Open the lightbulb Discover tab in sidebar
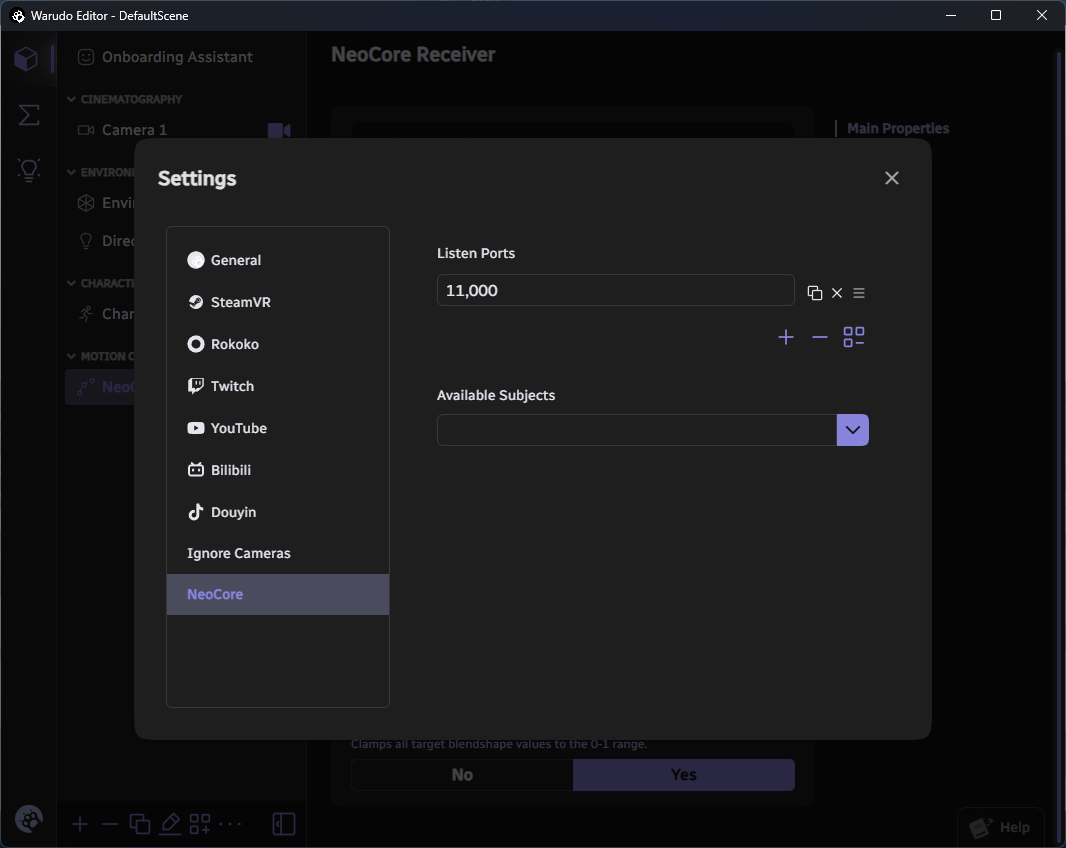 [29, 169]
